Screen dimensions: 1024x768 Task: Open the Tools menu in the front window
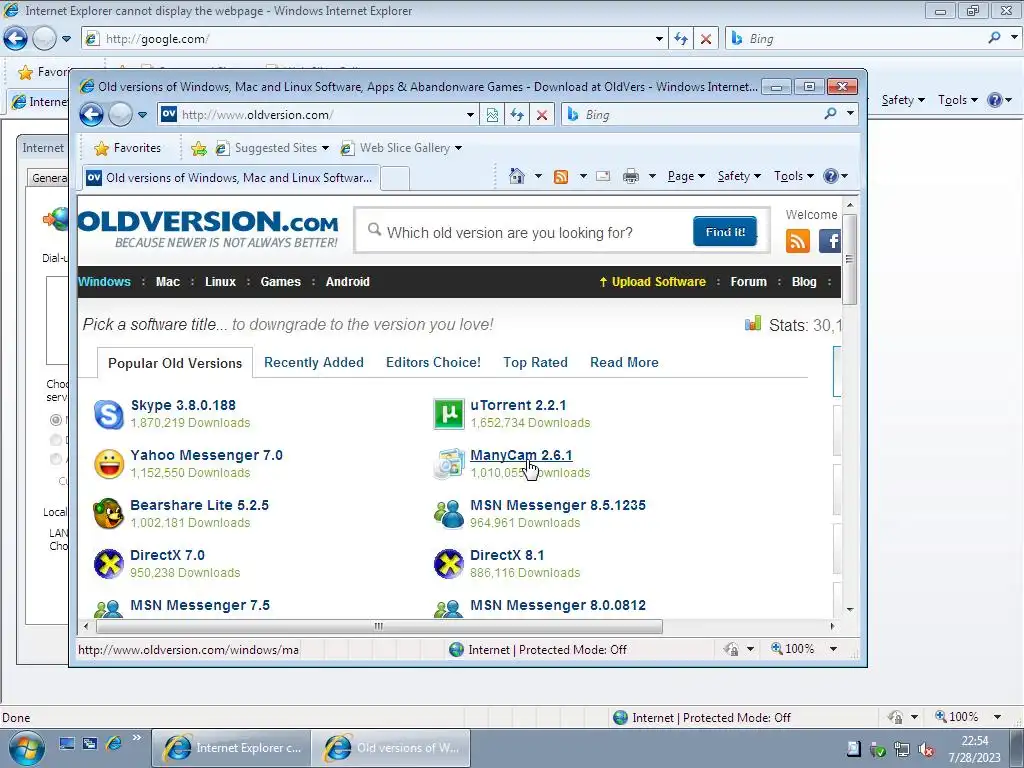point(793,176)
